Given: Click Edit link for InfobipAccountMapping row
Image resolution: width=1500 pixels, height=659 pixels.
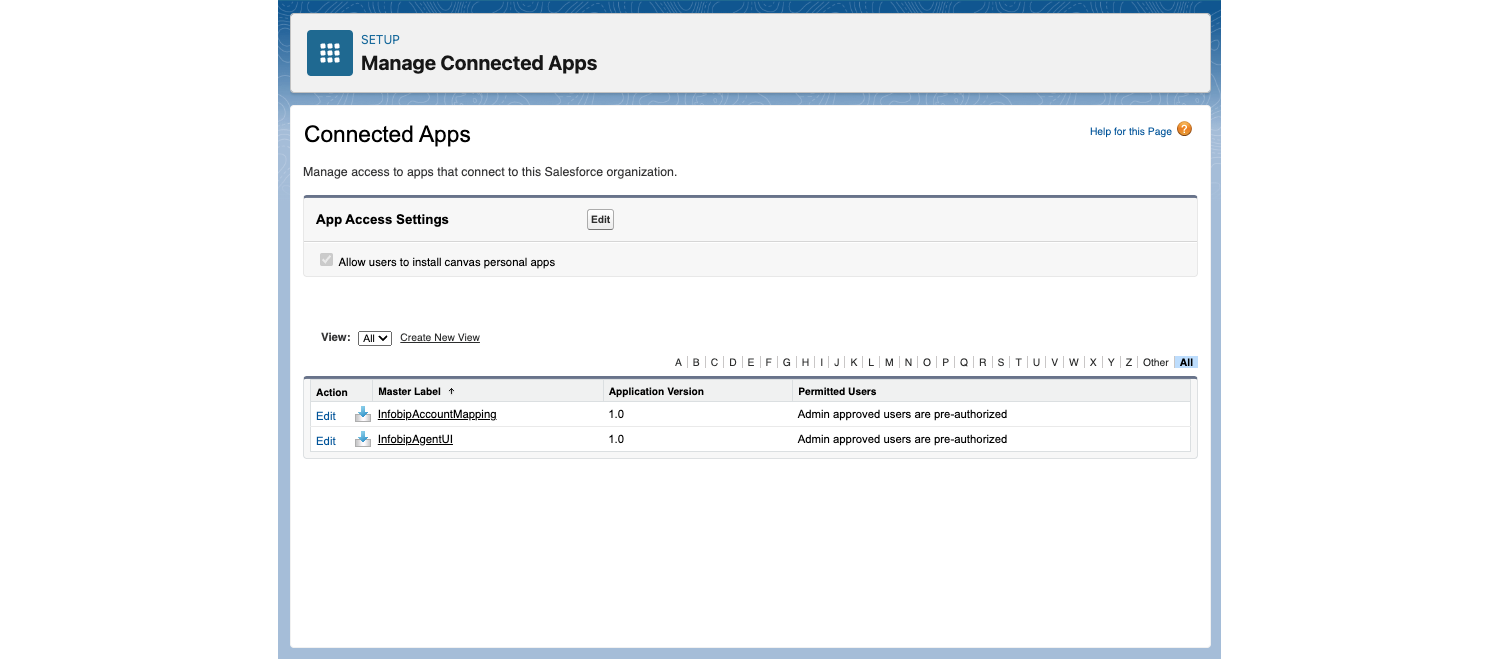Looking at the screenshot, I should [x=326, y=416].
